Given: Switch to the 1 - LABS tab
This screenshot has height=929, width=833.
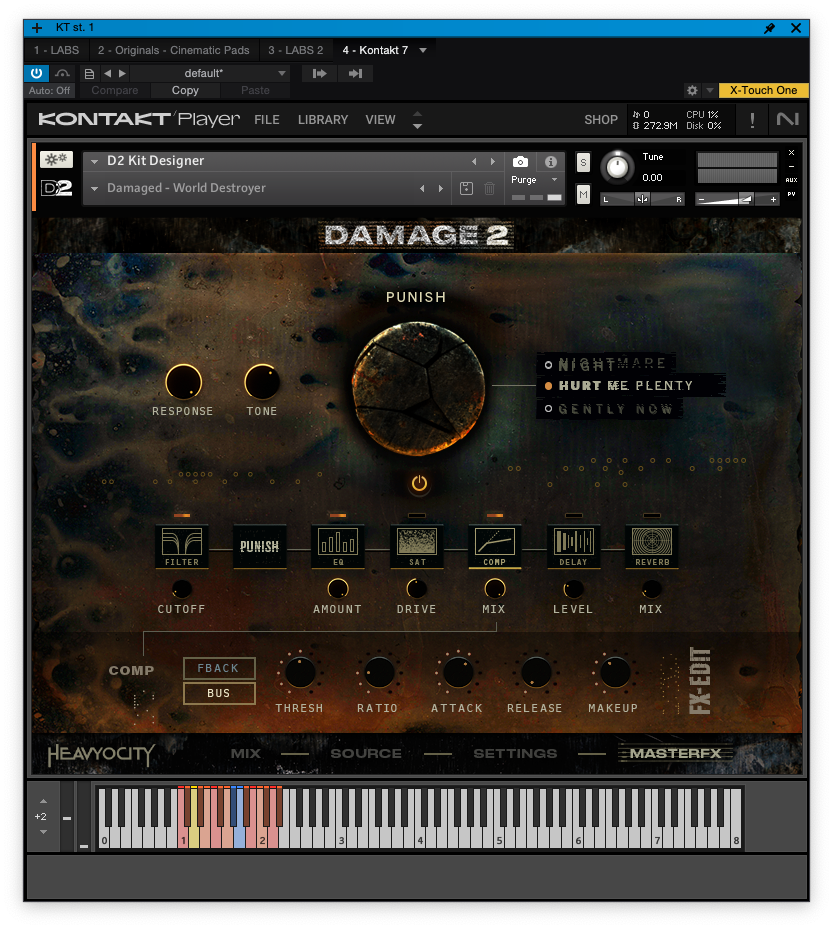Looking at the screenshot, I should point(56,50).
